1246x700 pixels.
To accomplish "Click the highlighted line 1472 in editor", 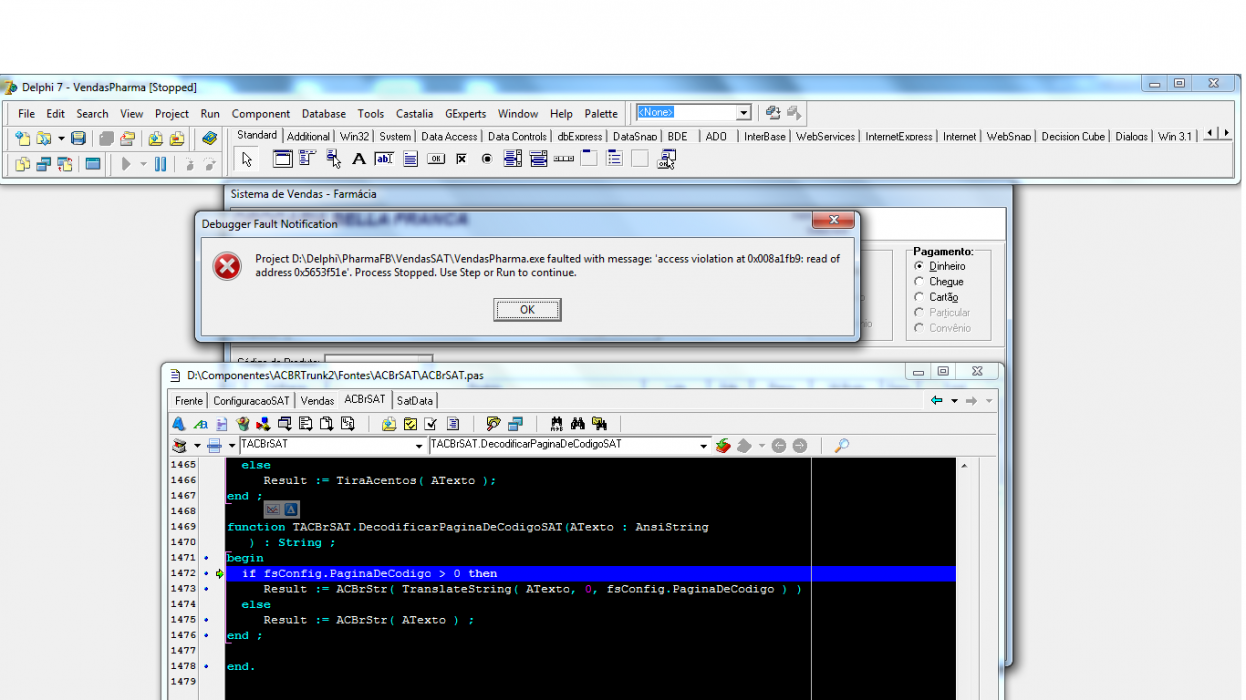I will click(590, 573).
